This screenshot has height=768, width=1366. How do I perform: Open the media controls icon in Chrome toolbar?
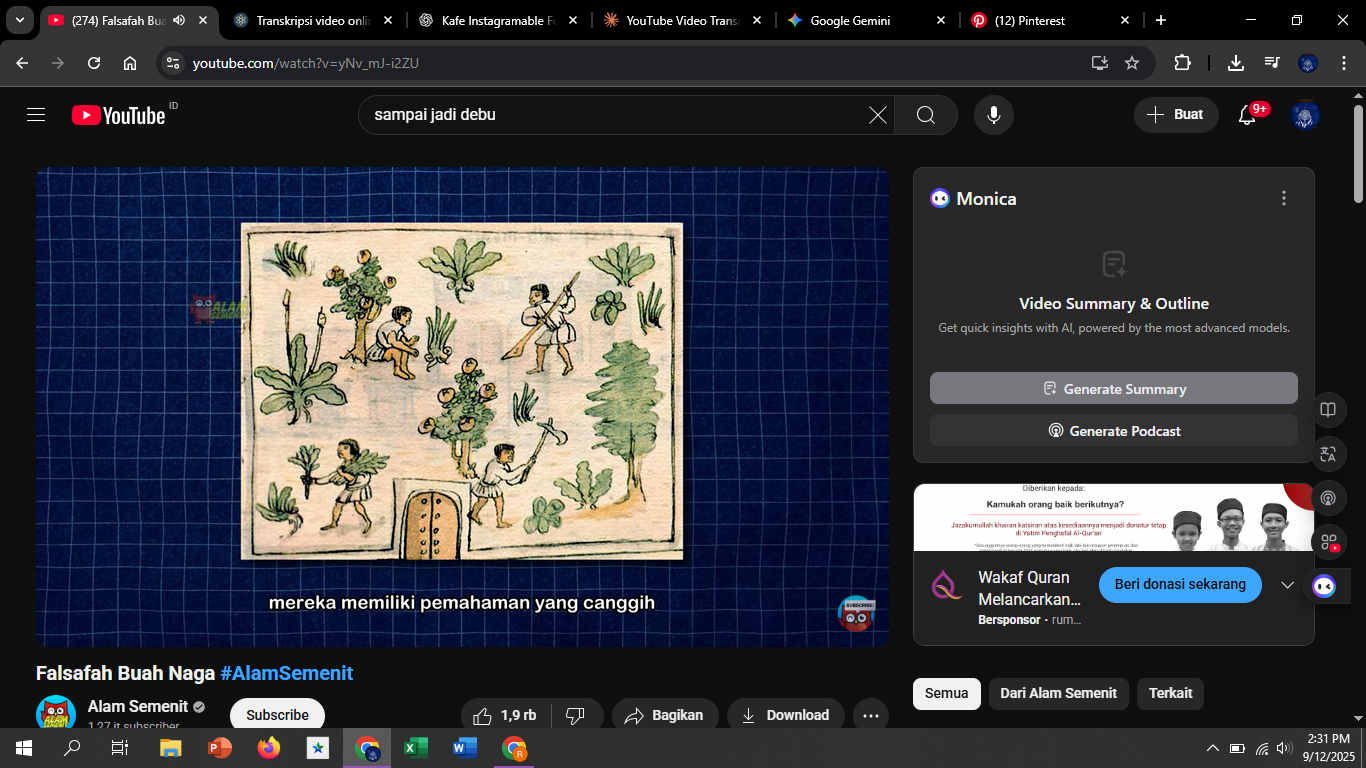(1272, 63)
